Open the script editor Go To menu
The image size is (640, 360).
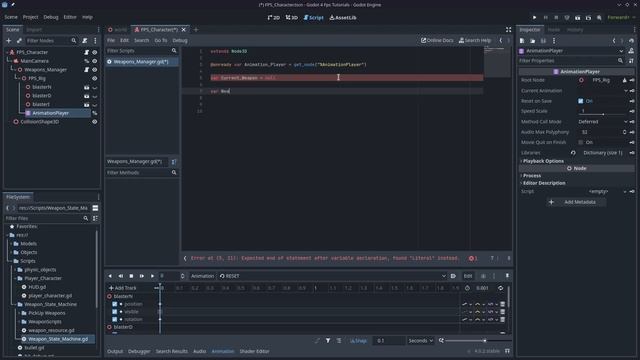[160, 40]
